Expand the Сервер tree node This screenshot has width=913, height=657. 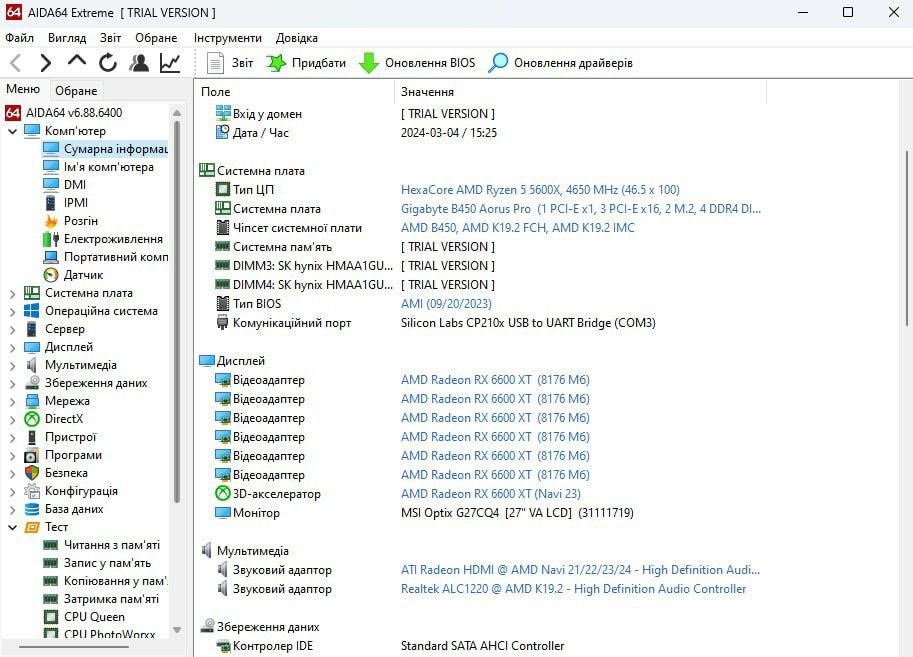(12, 330)
